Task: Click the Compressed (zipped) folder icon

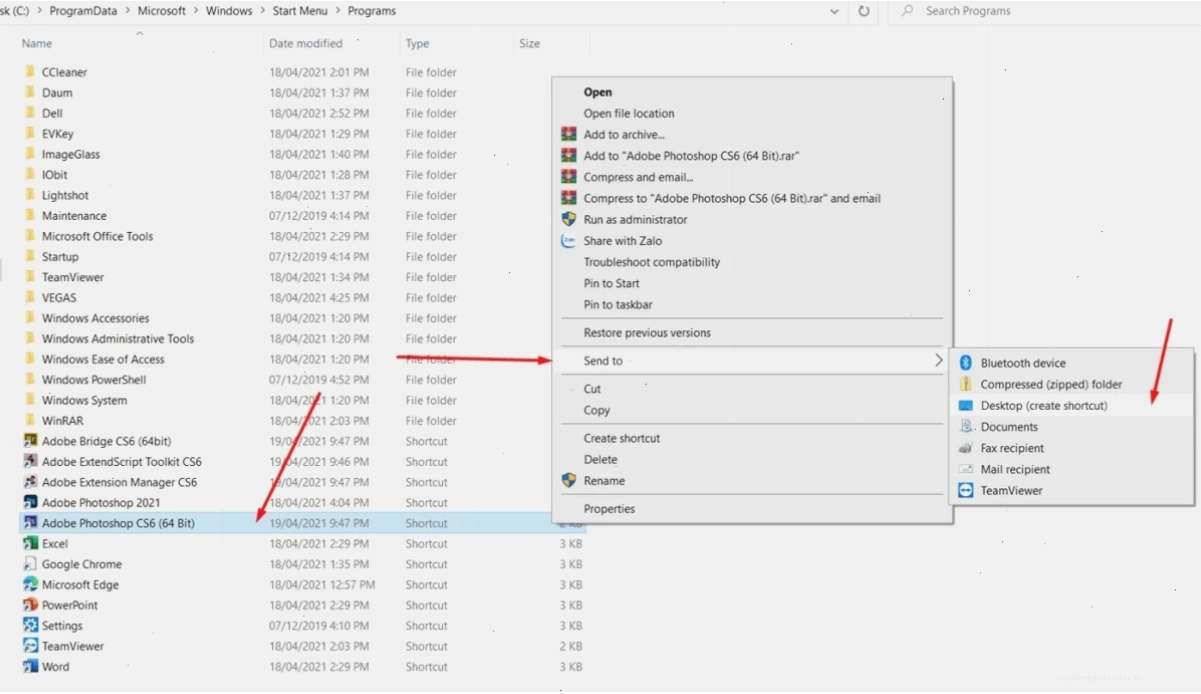Action: coord(966,384)
